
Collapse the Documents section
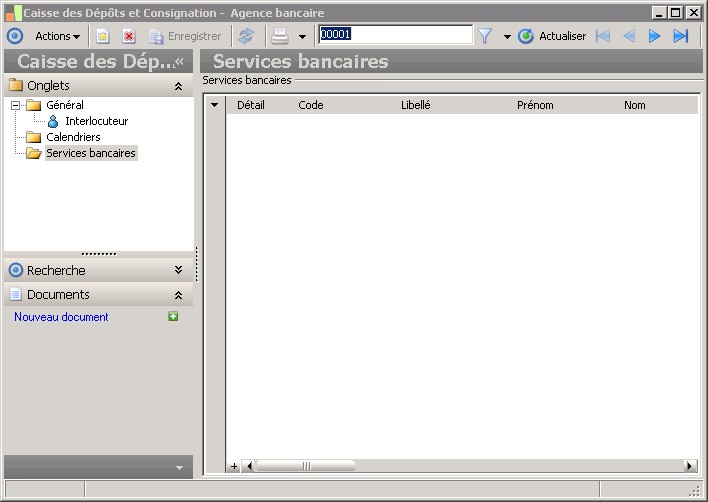click(178, 295)
